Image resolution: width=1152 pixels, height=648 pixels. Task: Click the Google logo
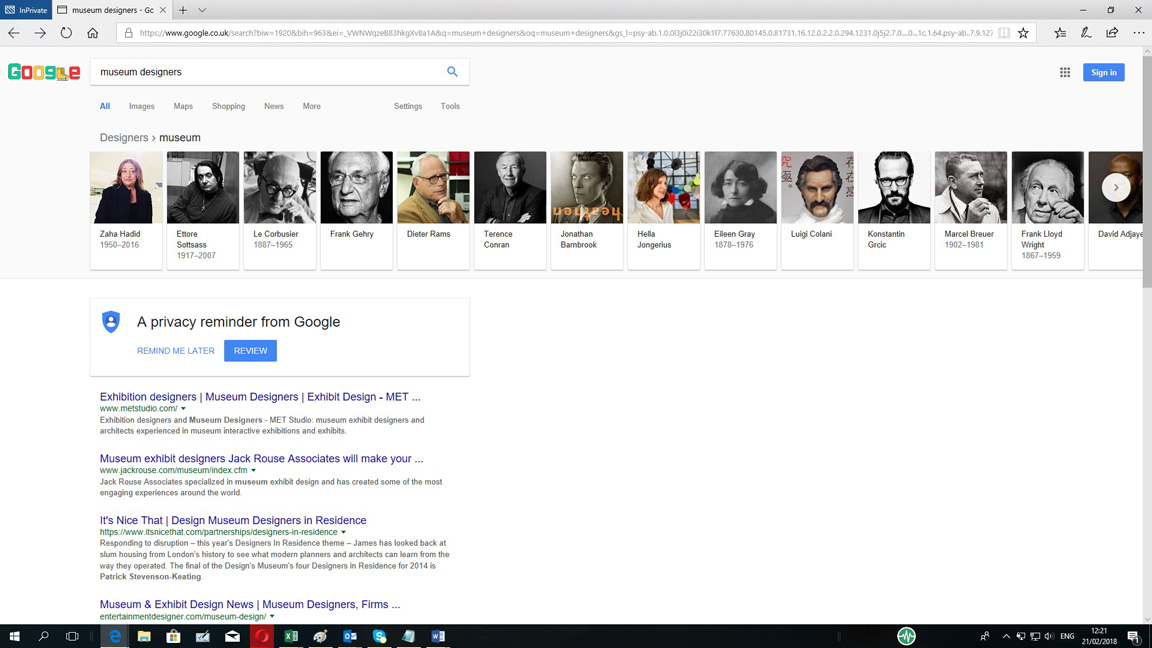44,72
